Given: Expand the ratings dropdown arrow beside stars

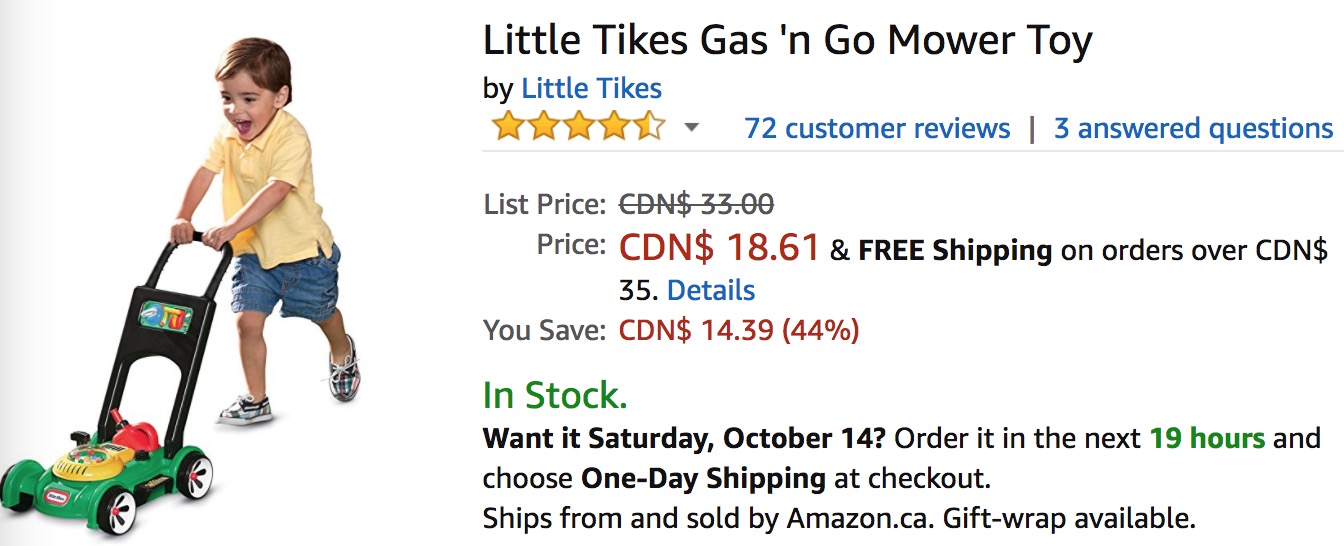Looking at the screenshot, I should (x=691, y=128).
